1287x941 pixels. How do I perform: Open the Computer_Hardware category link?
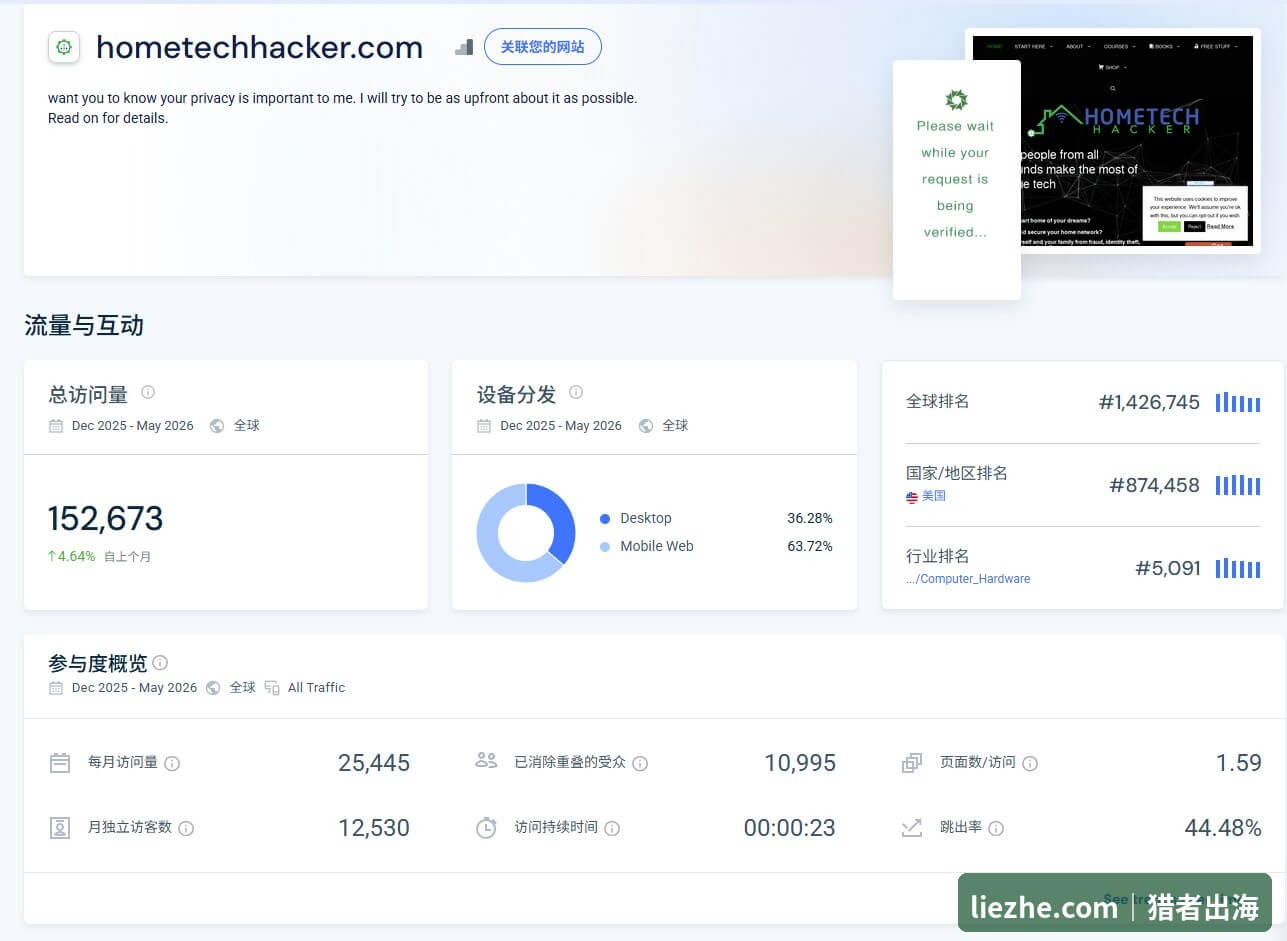tap(968, 579)
